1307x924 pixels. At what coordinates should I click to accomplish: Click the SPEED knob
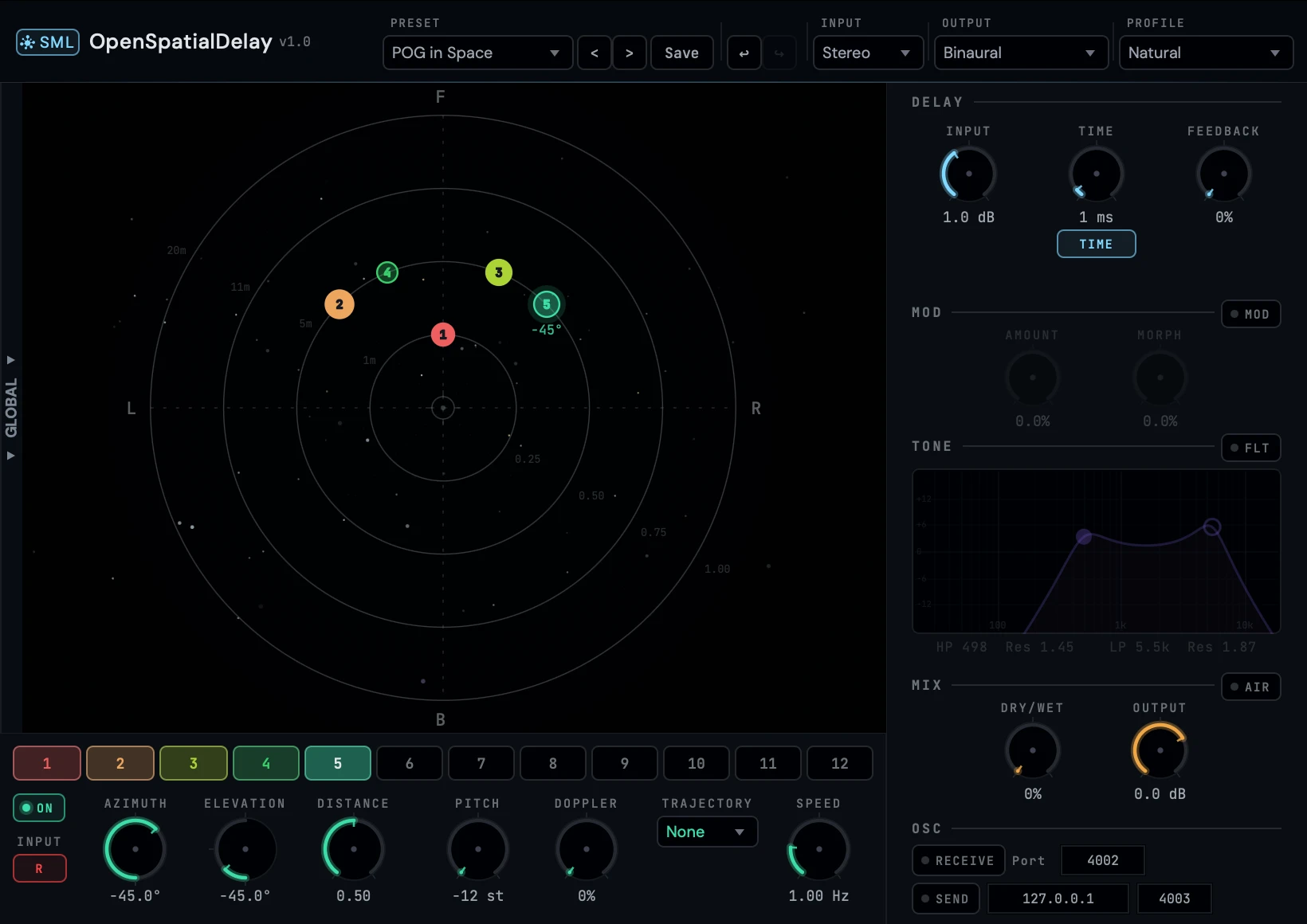819,849
